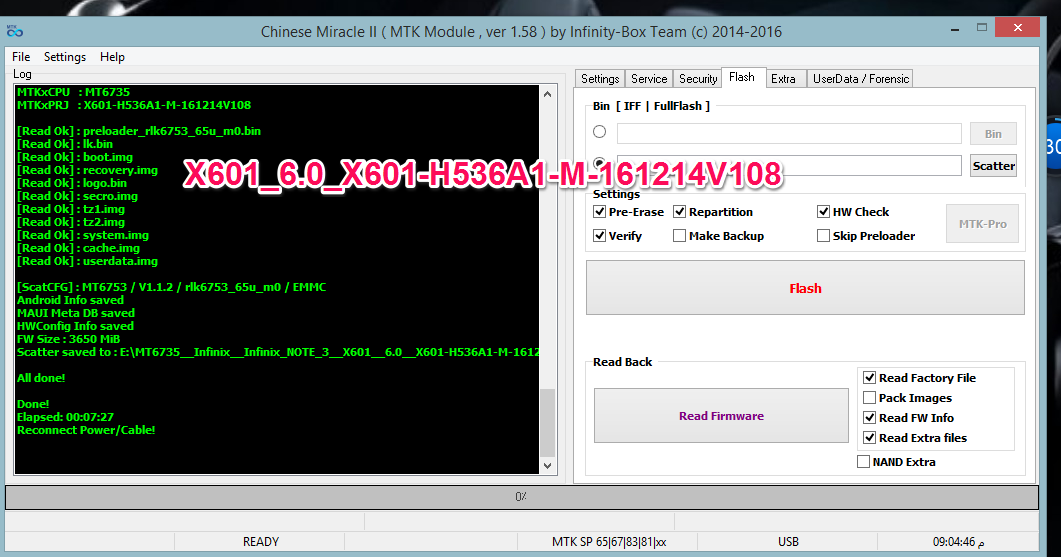Enable the Pack Images checkbox
This screenshot has width=1061, height=557.
[870, 398]
